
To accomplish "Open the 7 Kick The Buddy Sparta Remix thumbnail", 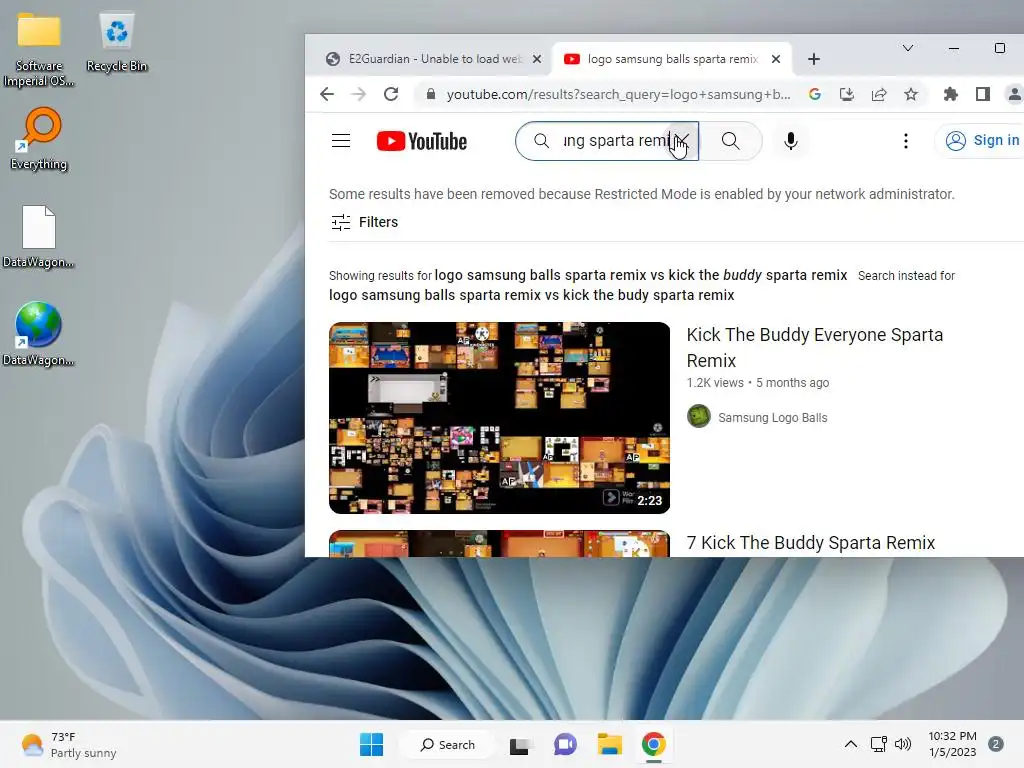I will point(500,543).
